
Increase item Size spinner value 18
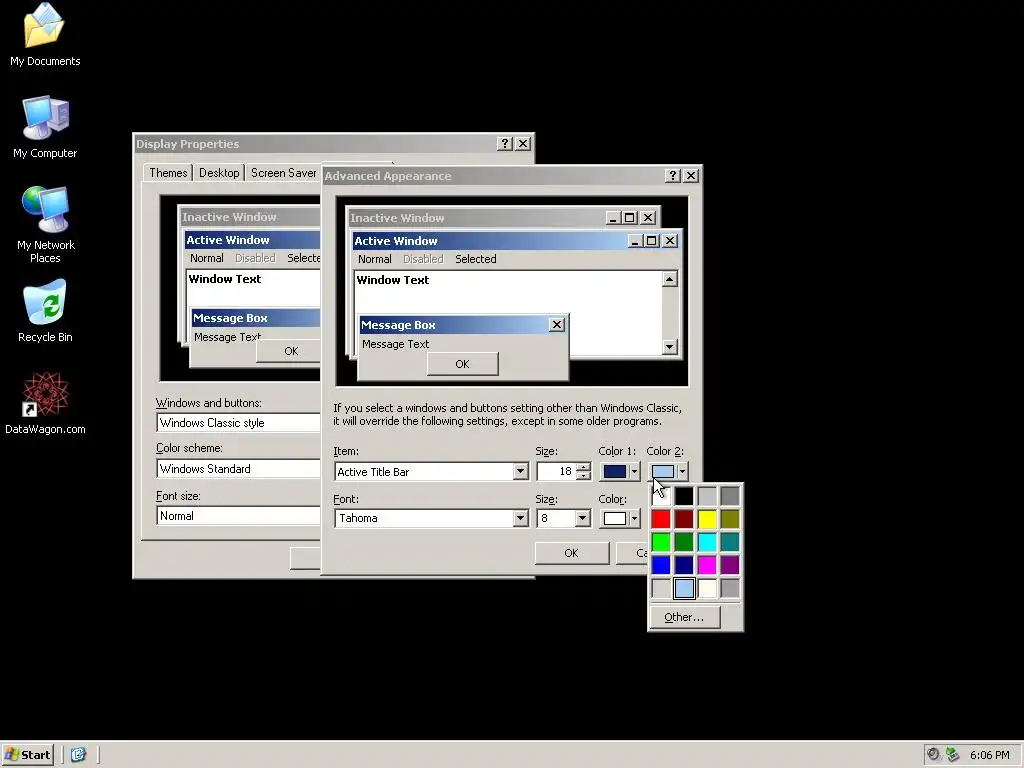click(583, 466)
